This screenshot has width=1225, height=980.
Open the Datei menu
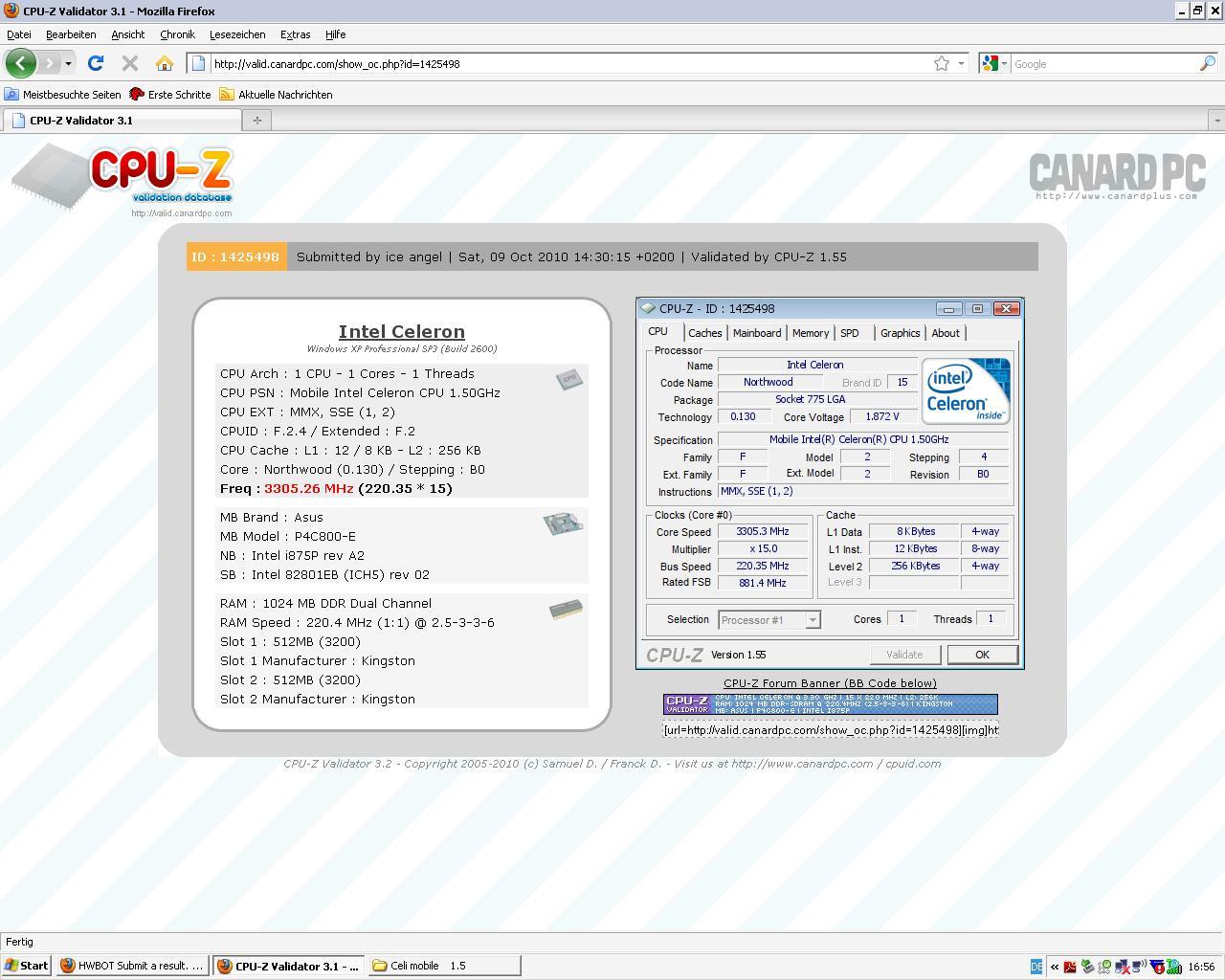click(x=19, y=34)
